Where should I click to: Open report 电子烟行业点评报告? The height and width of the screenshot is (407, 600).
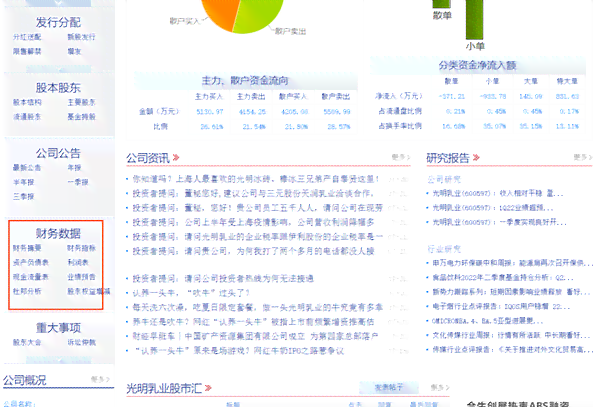coord(501,306)
